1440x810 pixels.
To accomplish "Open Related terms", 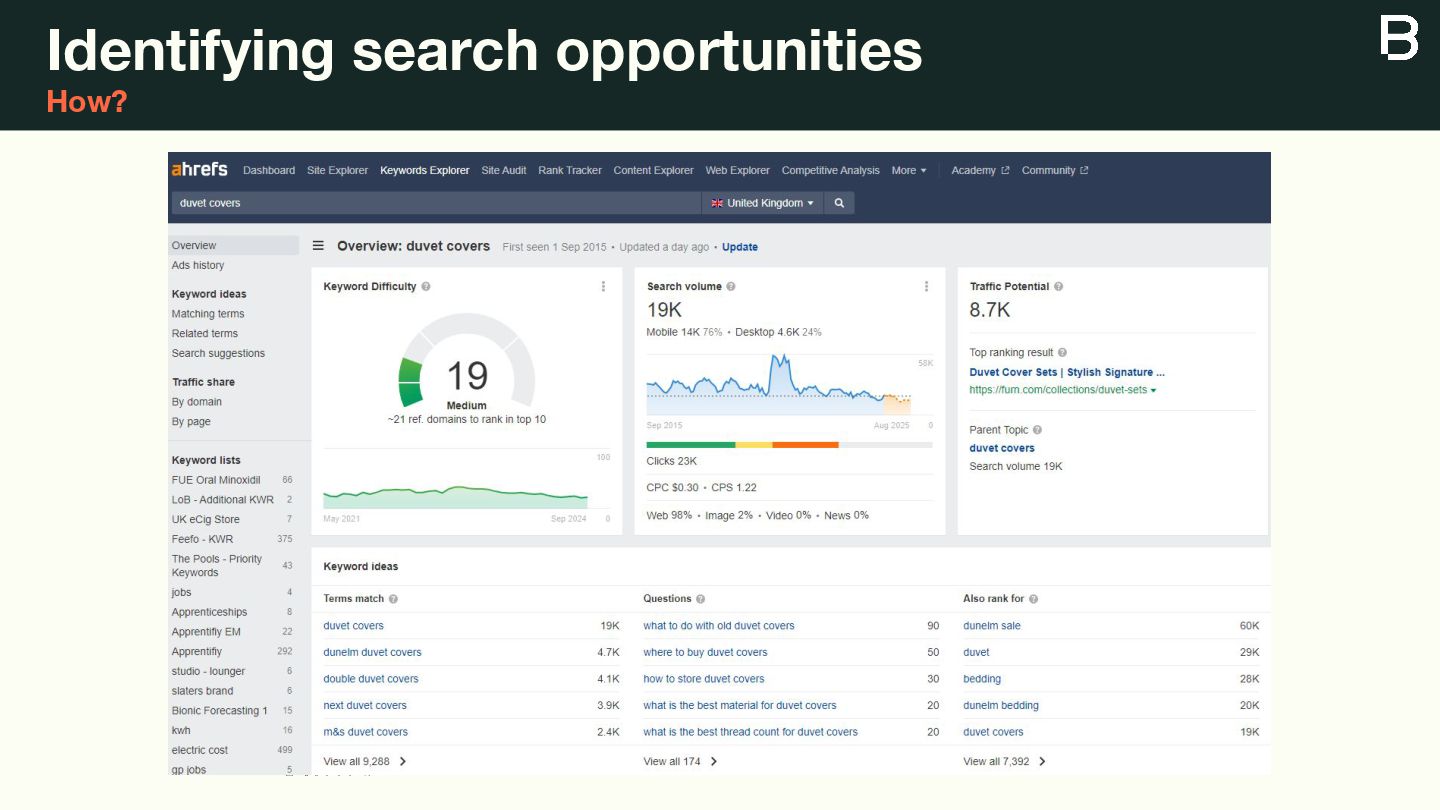I will [205, 334].
